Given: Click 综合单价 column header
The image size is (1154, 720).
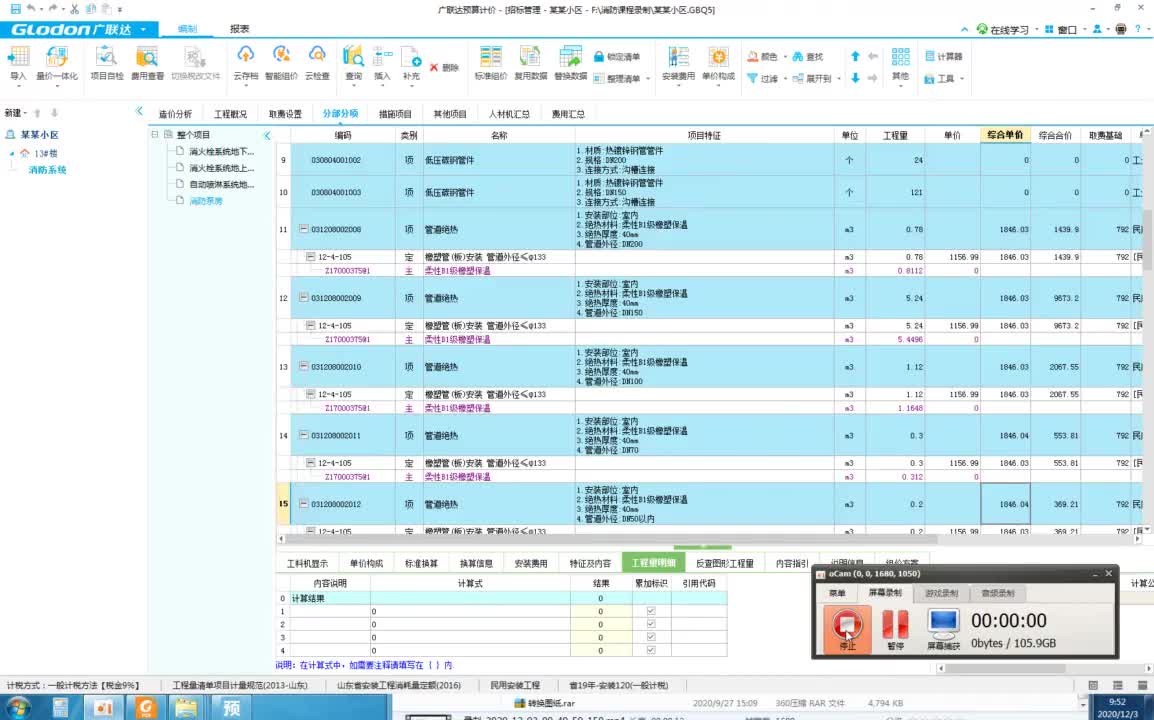Looking at the screenshot, I should tap(1005, 135).
